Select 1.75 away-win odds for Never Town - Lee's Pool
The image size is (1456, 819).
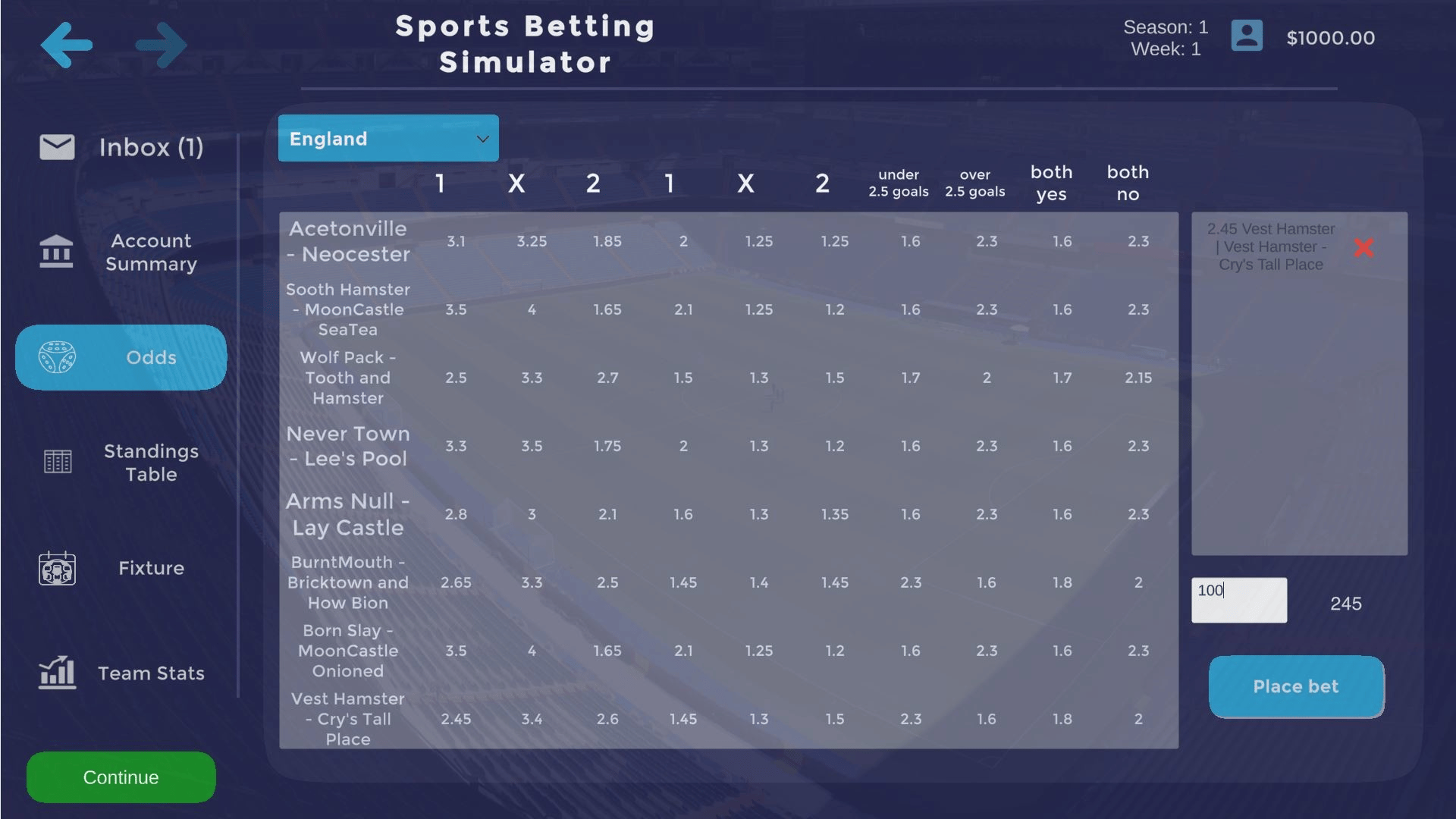607,446
